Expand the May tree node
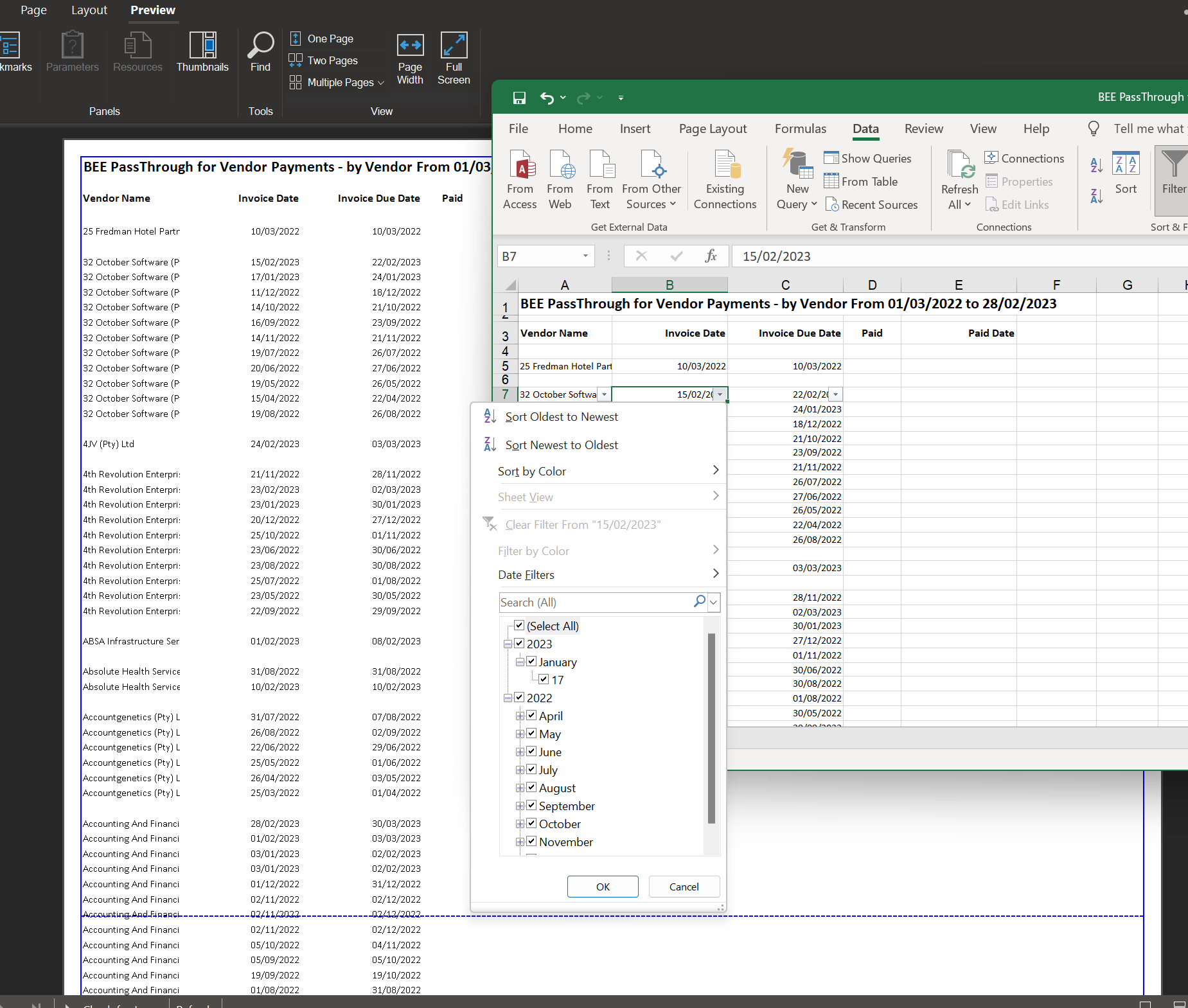Screen dimensions: 1188x1008 520,734
